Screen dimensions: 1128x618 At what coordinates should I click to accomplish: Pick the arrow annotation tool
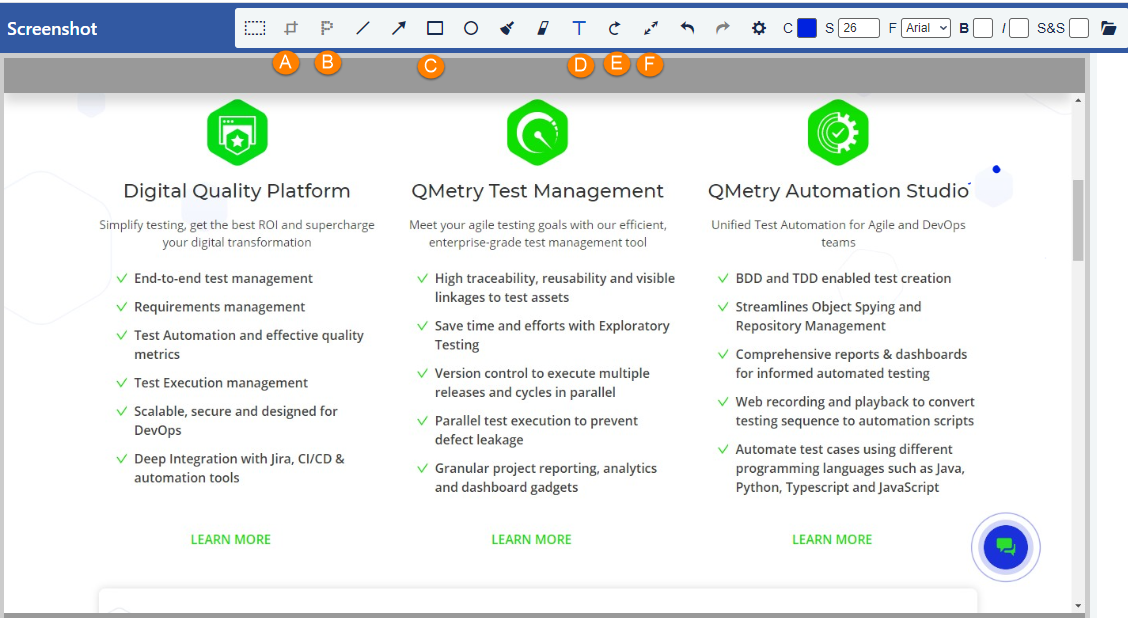398,27
